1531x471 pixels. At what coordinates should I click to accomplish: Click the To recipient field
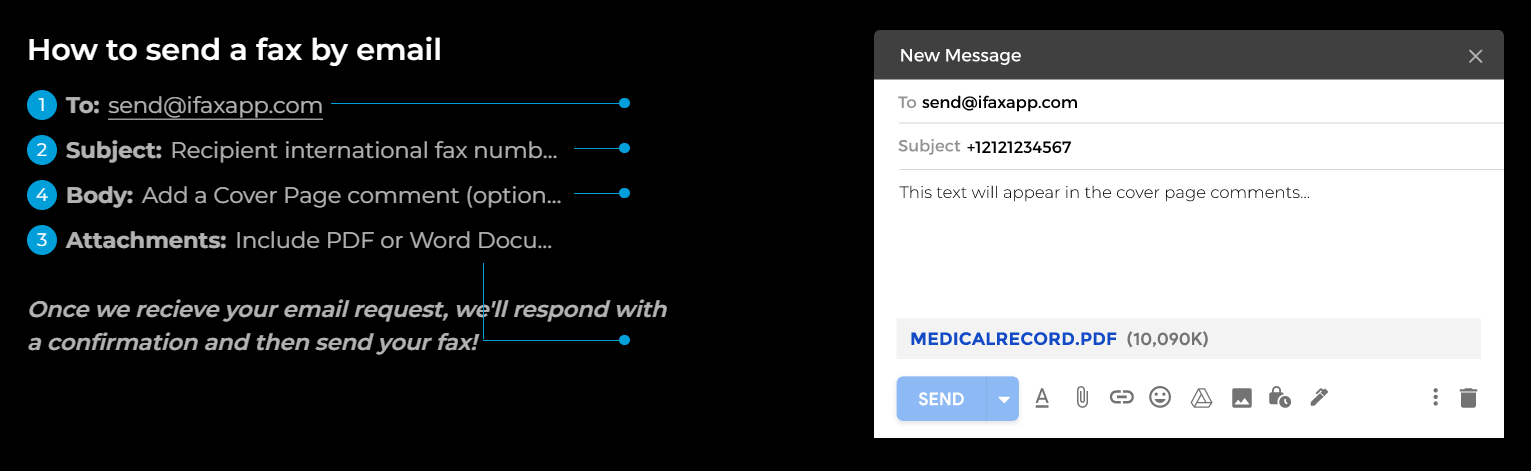(1189, 102)
